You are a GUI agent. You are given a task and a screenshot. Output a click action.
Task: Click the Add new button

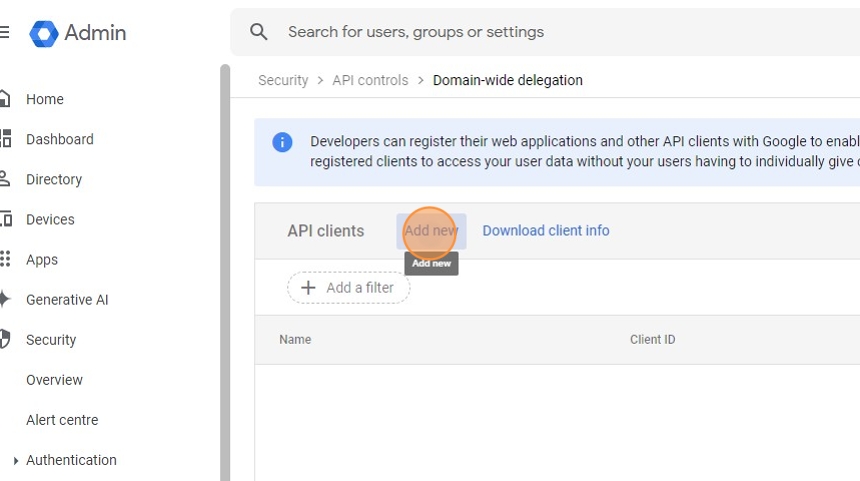tap(431, 231)
